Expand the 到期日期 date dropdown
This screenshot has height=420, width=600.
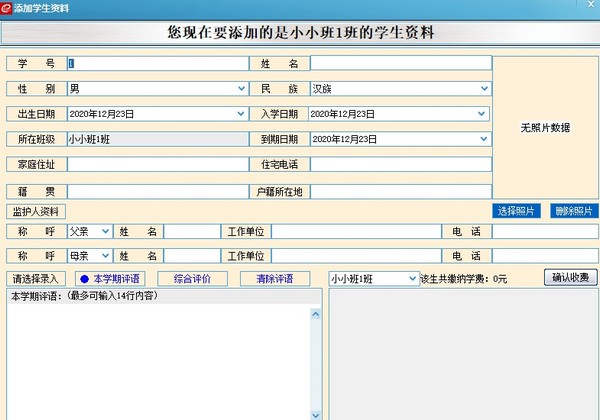[485, 139]
